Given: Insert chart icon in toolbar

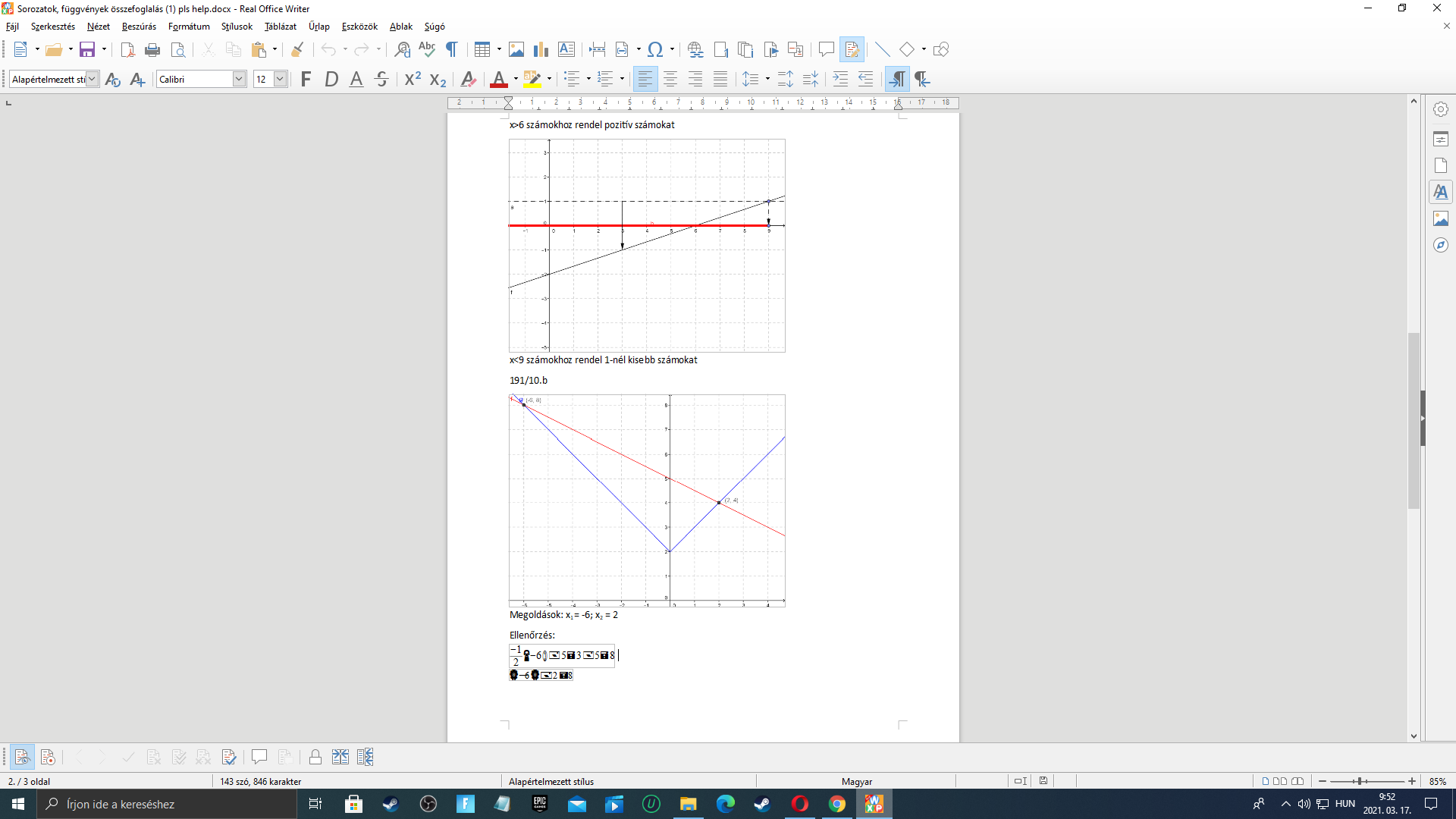Looking at the screenshot, I should click(x=541, y=50).
